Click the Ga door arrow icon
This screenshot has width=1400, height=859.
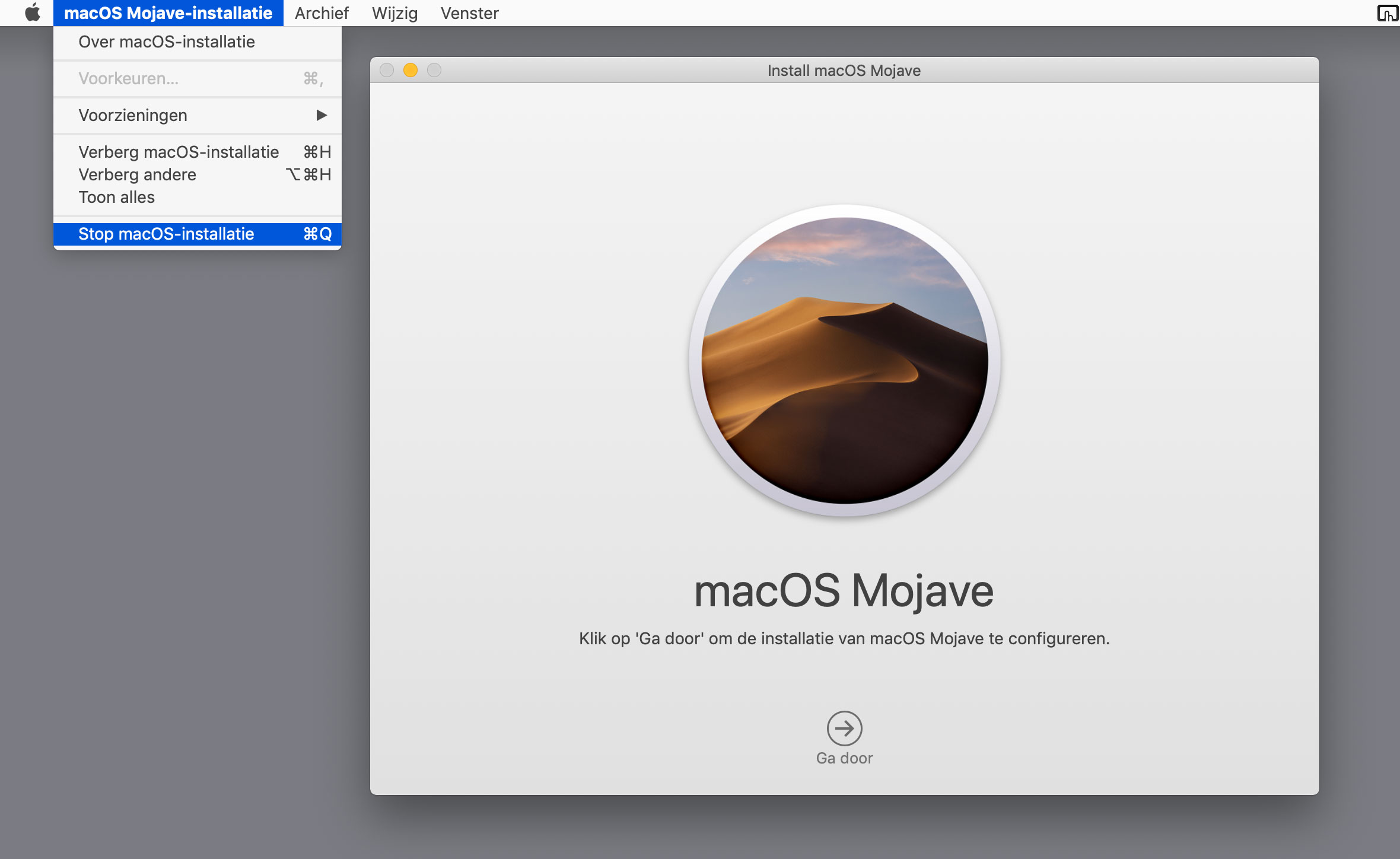pos(844,728)
